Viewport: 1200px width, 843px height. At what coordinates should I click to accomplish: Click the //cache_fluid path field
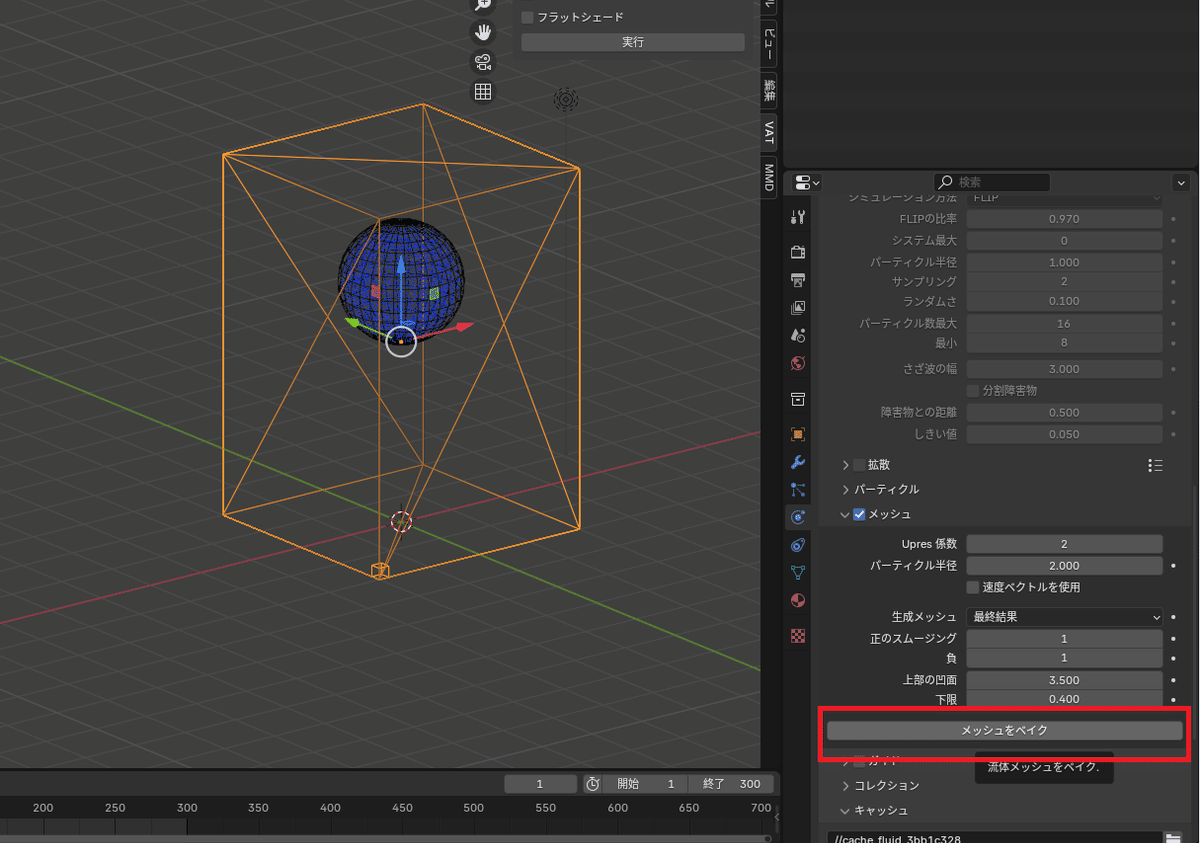pyautogui.click(x=994, y=838)
